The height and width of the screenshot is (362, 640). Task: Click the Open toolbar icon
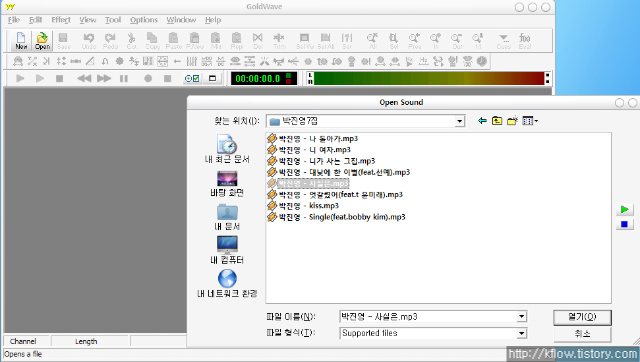coord(42,41)
